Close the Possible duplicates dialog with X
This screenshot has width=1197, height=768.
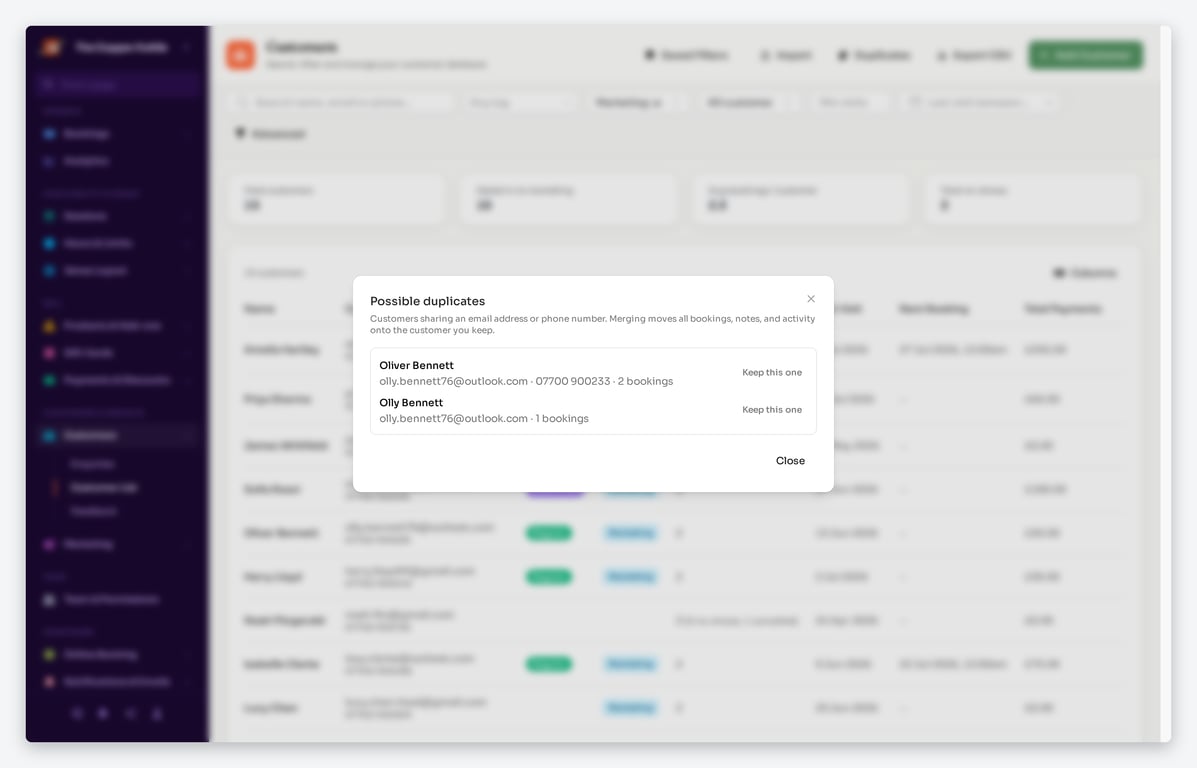pyautogui.click(x=811, y=298)
